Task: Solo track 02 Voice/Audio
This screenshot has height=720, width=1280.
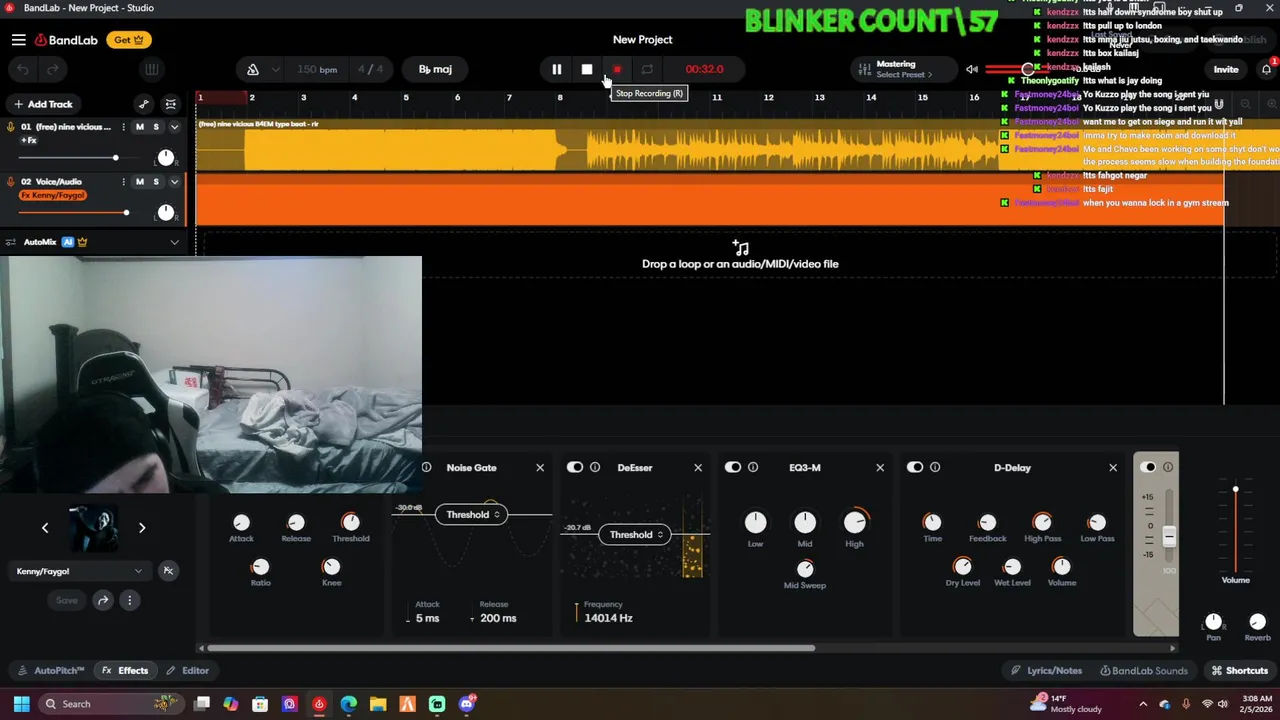Action: point(156,182)
